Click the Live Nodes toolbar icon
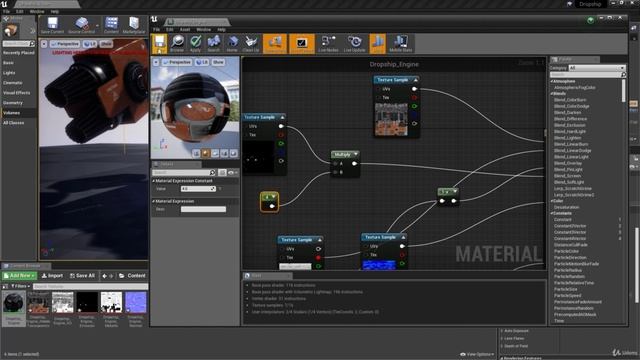This screenshot has height=360, width=640. 328,44
